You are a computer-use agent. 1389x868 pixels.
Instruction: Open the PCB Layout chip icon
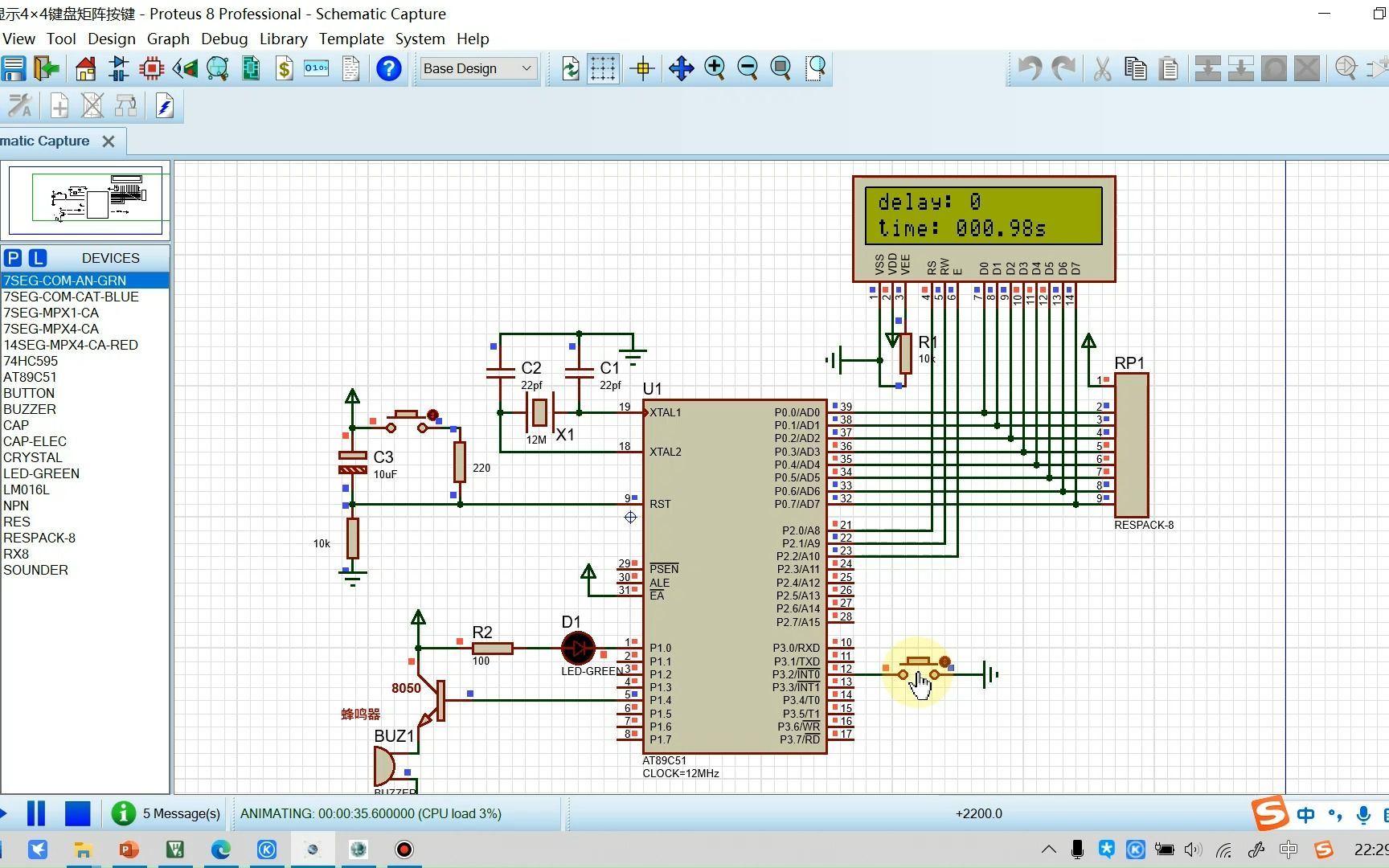pyautogui.click(x=152, y=68)
